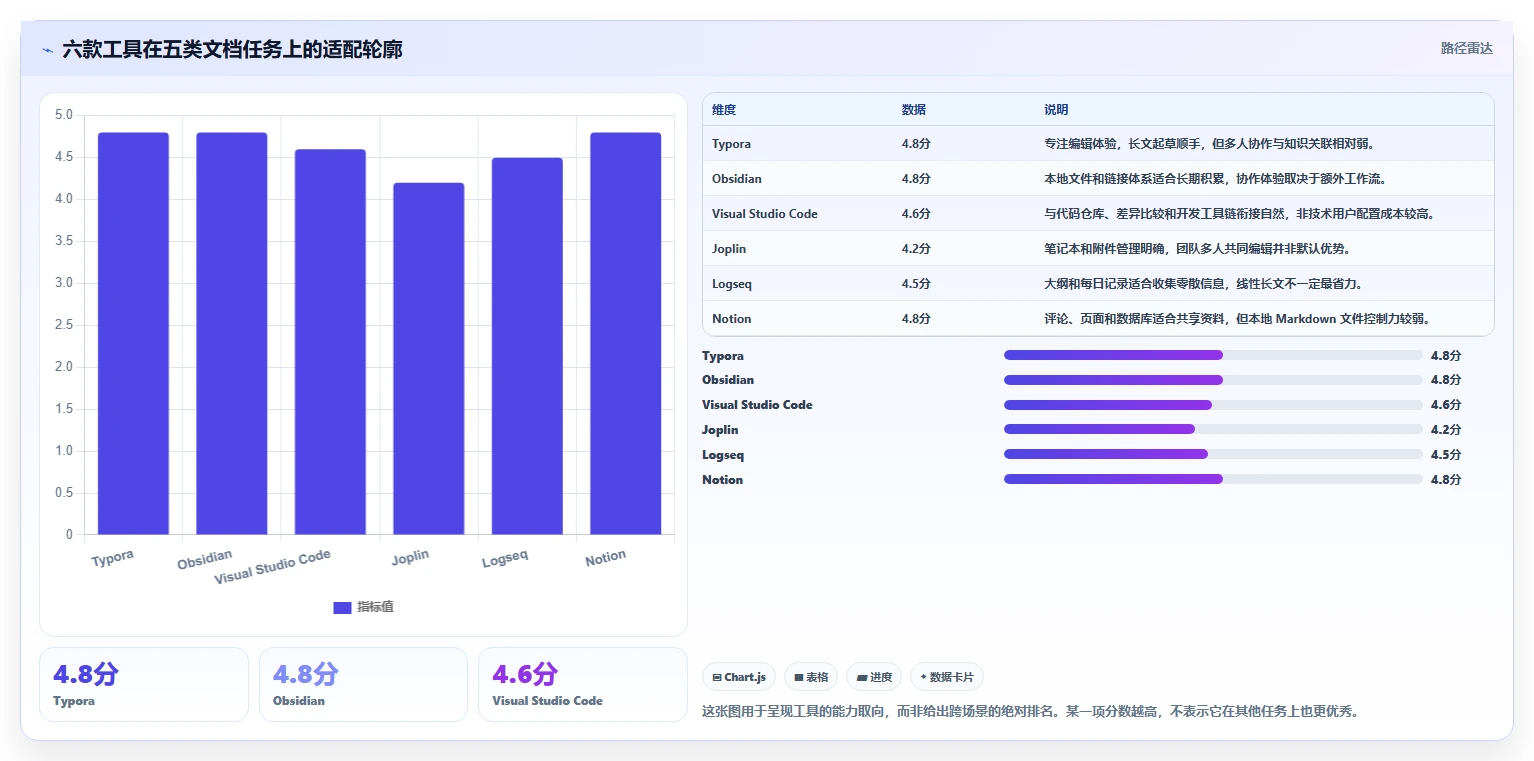Click the Joplin x-axis label
Image resolution: width=1534 pixels, height=761 pixels.
point(410,557)
